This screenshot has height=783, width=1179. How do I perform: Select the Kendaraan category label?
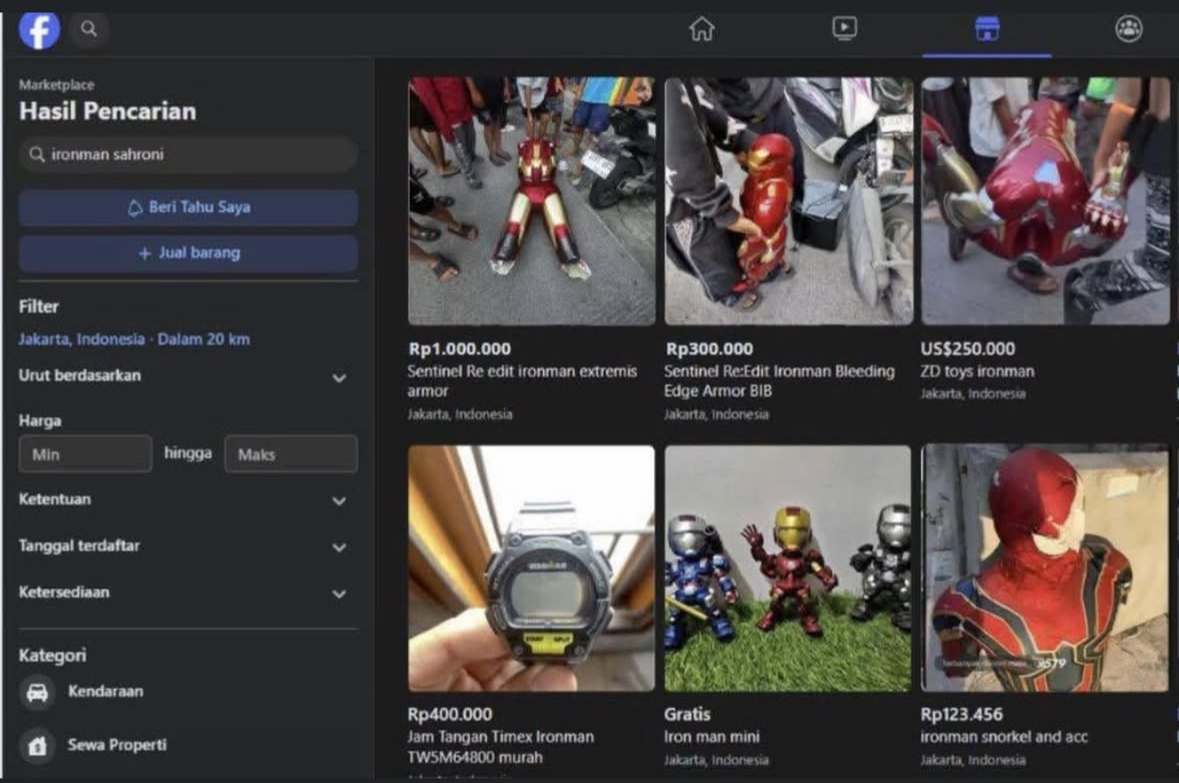[105, 691]
